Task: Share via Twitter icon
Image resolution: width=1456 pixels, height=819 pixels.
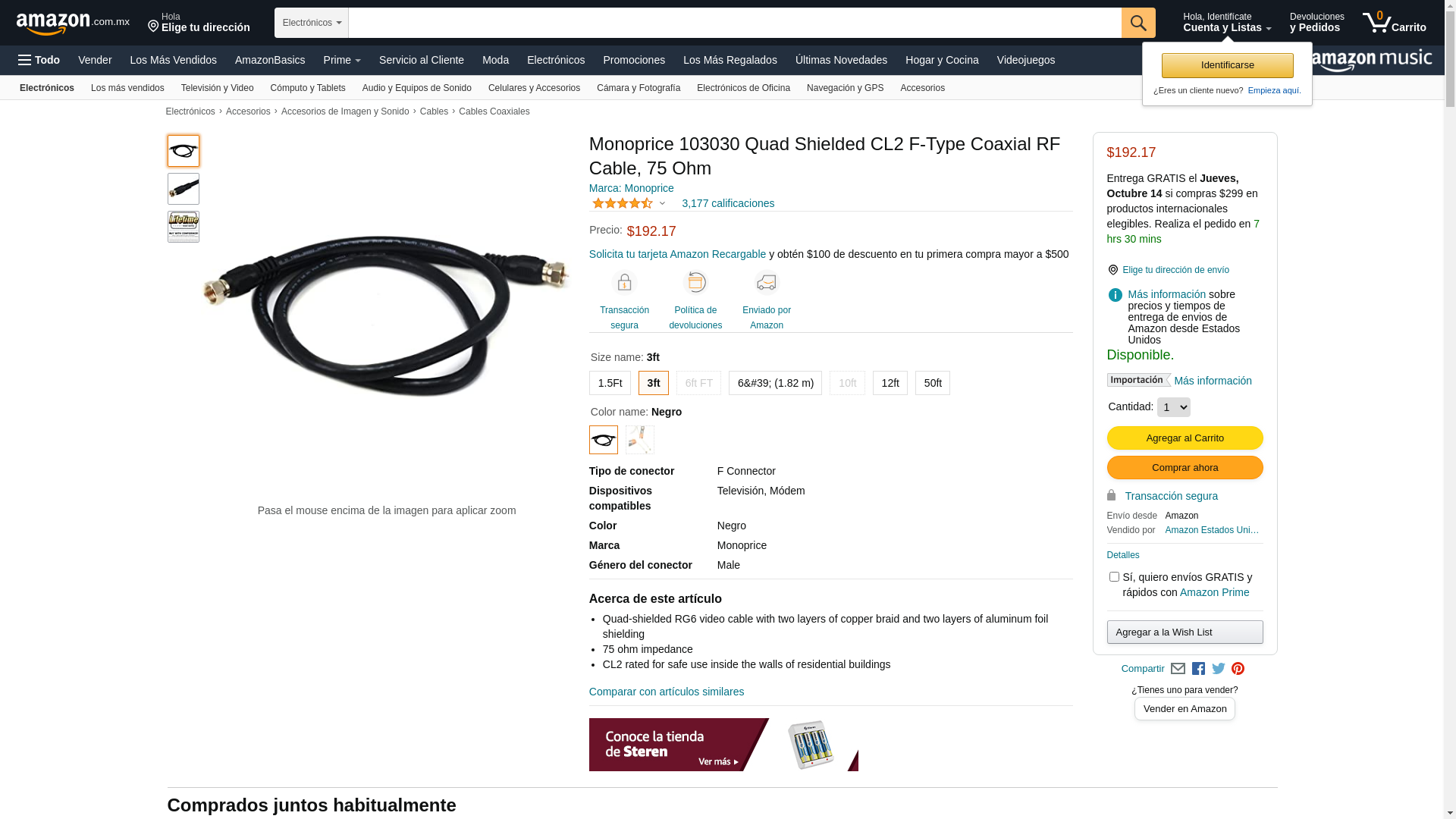Action: [1219, 669]
